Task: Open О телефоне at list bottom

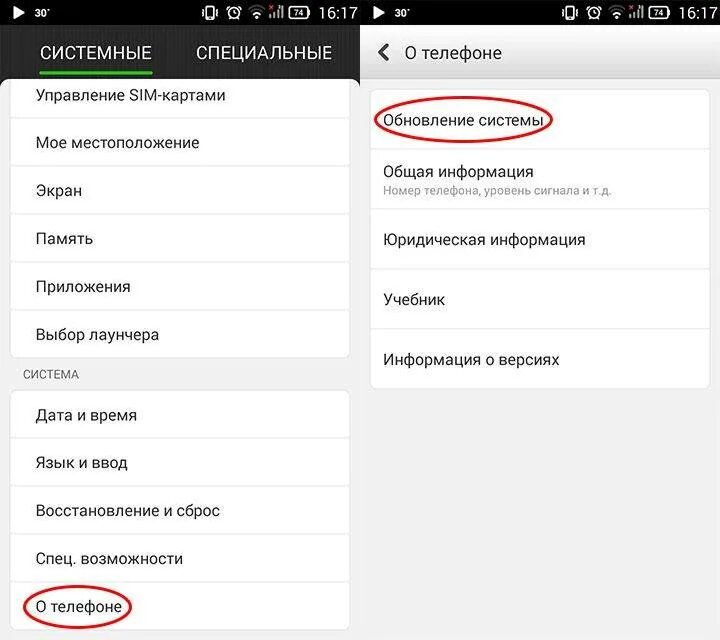Action: (180, 606)
